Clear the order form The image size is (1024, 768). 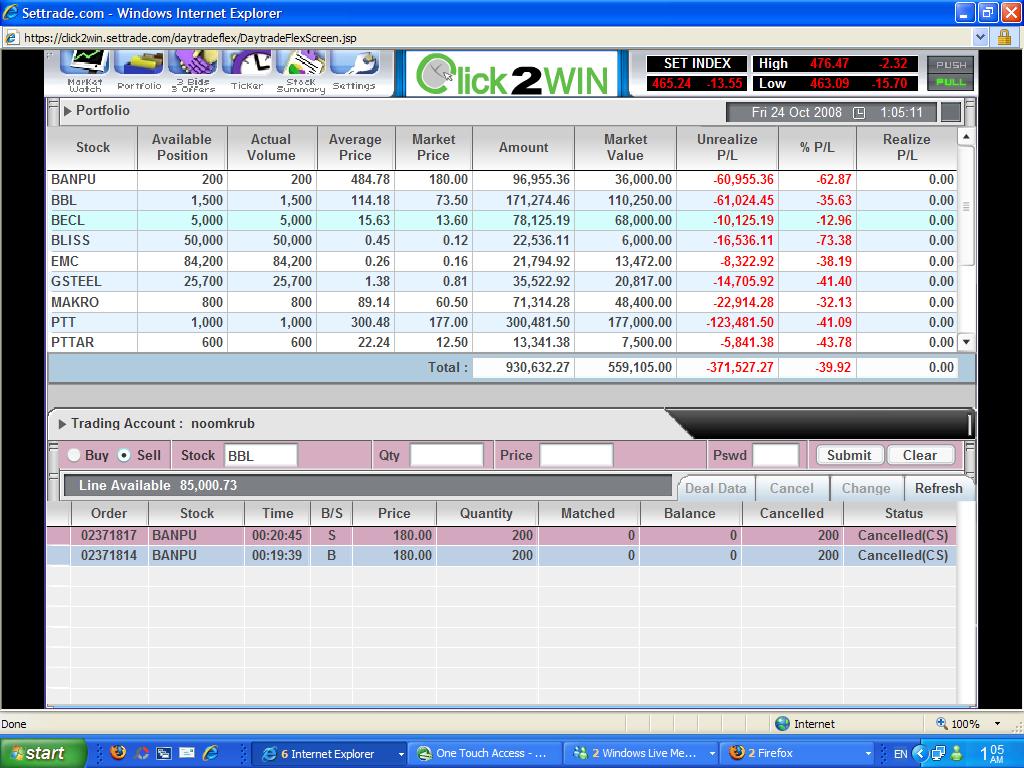[920, 455]
